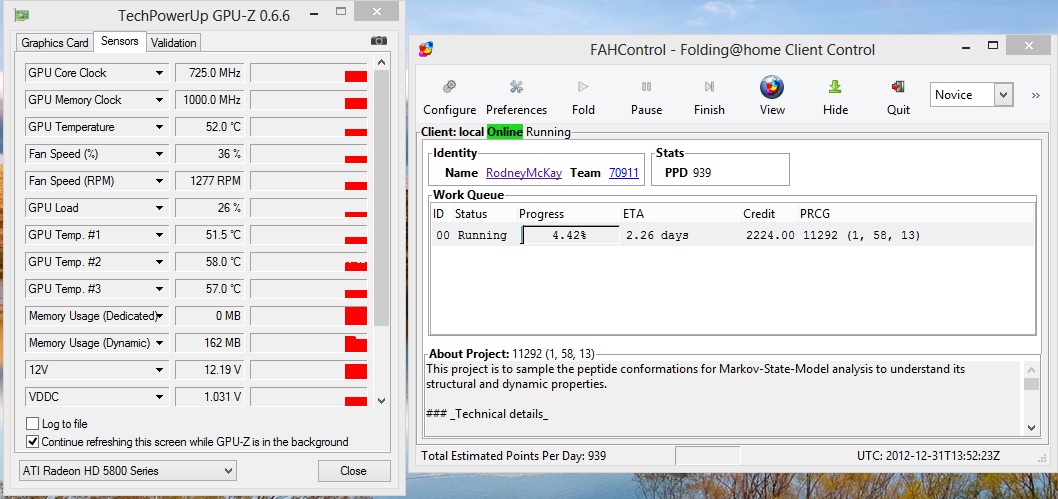Click GPU-Z sensor list scroll down arrow
The height and width of the screenshot is (499, 1058).
point(381,401)
